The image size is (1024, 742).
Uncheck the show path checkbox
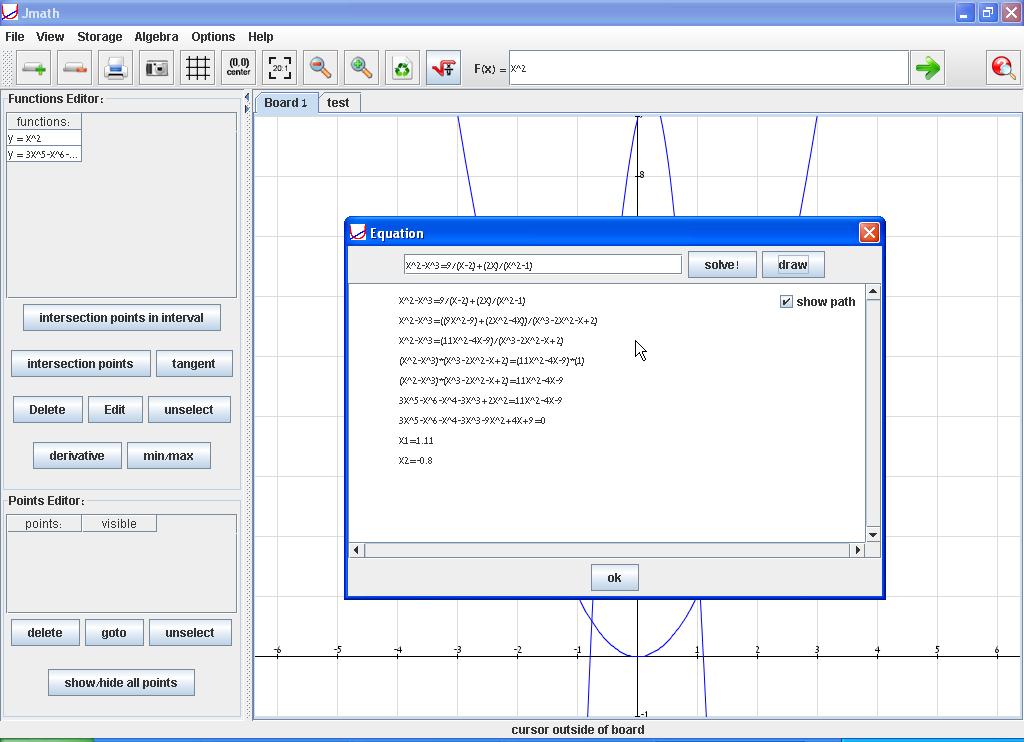(786, 301)
